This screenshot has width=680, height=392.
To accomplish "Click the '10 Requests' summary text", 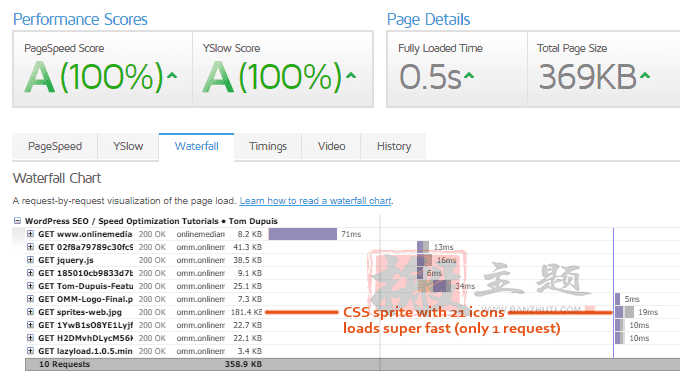I will point(64,364).
